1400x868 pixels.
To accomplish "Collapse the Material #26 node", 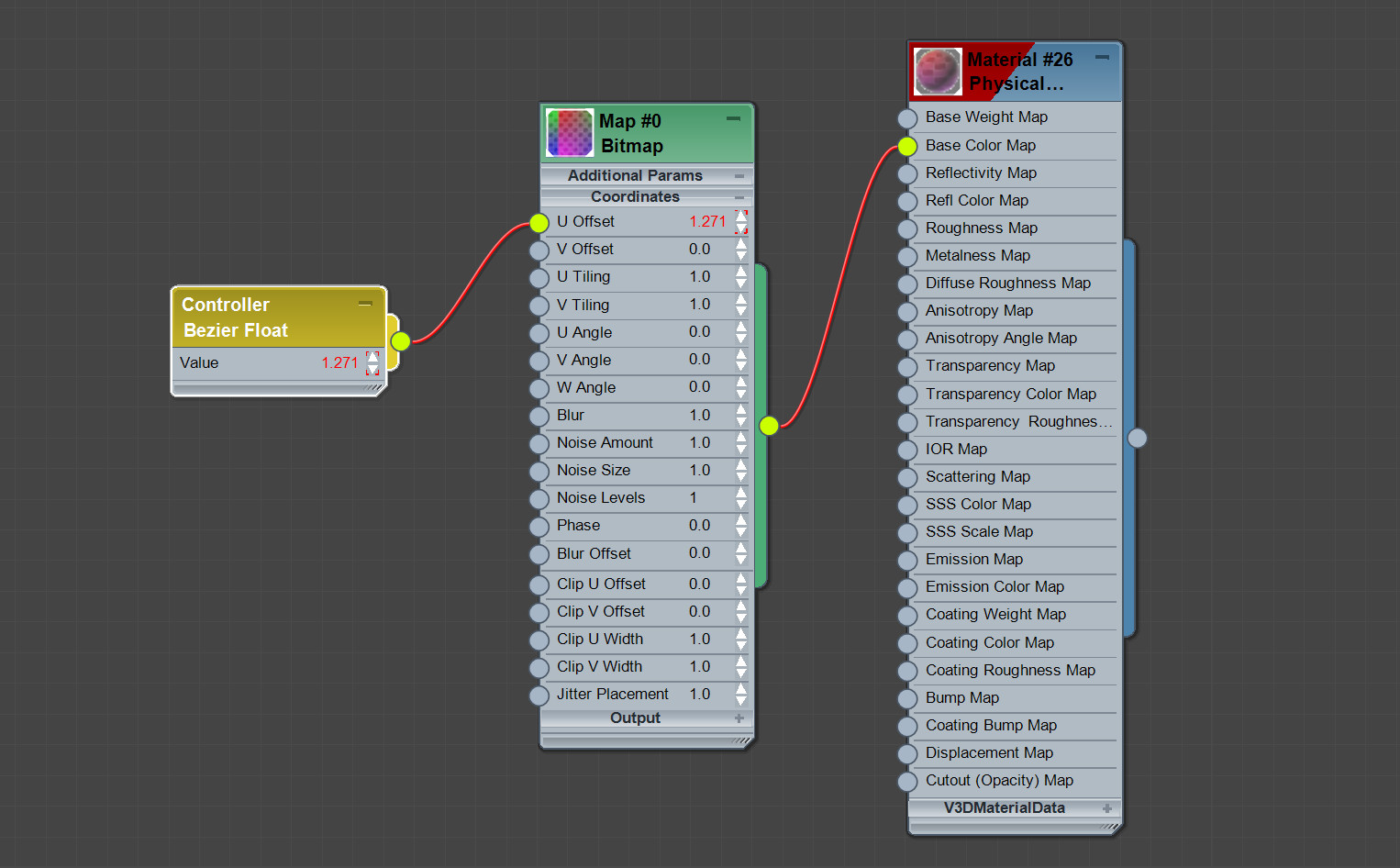I will [1103, 57].
